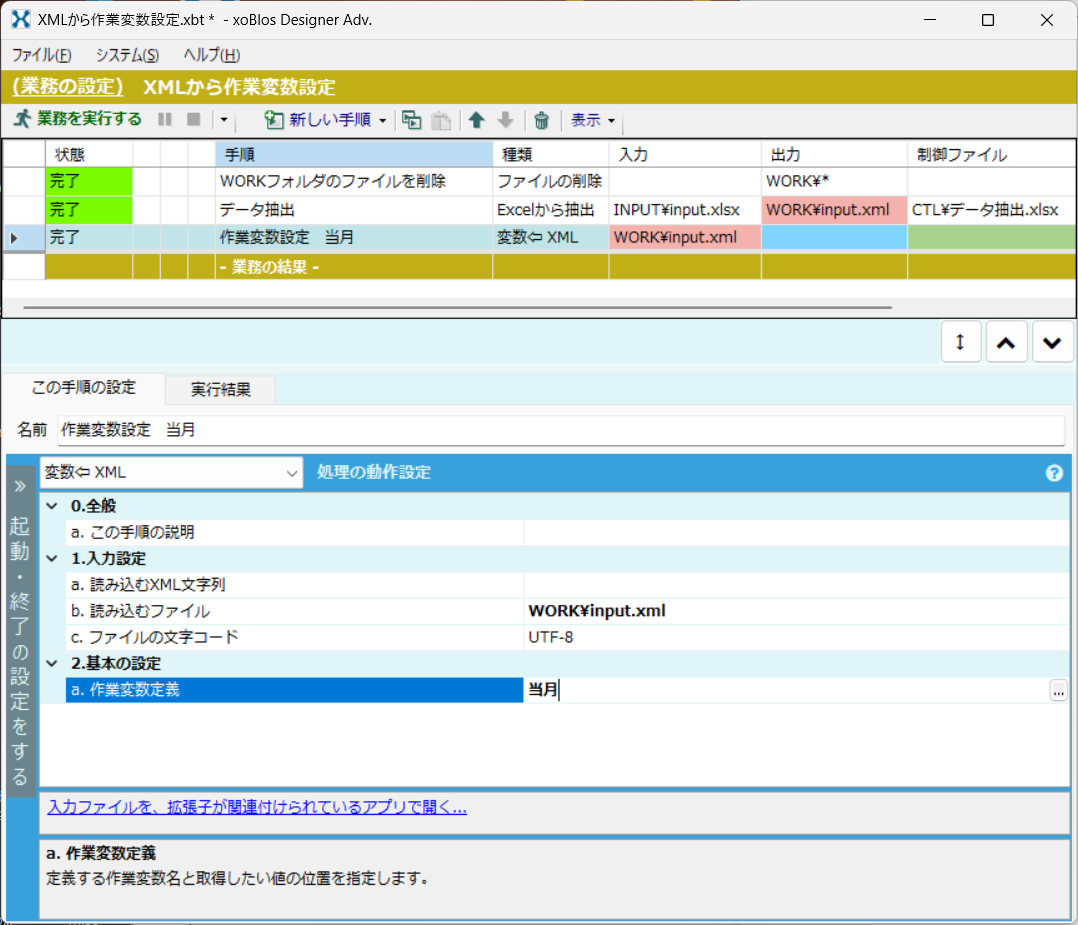1078x925 pixels.
Task: Click the xoBlos application logo icon
Action: coord(21,19)
